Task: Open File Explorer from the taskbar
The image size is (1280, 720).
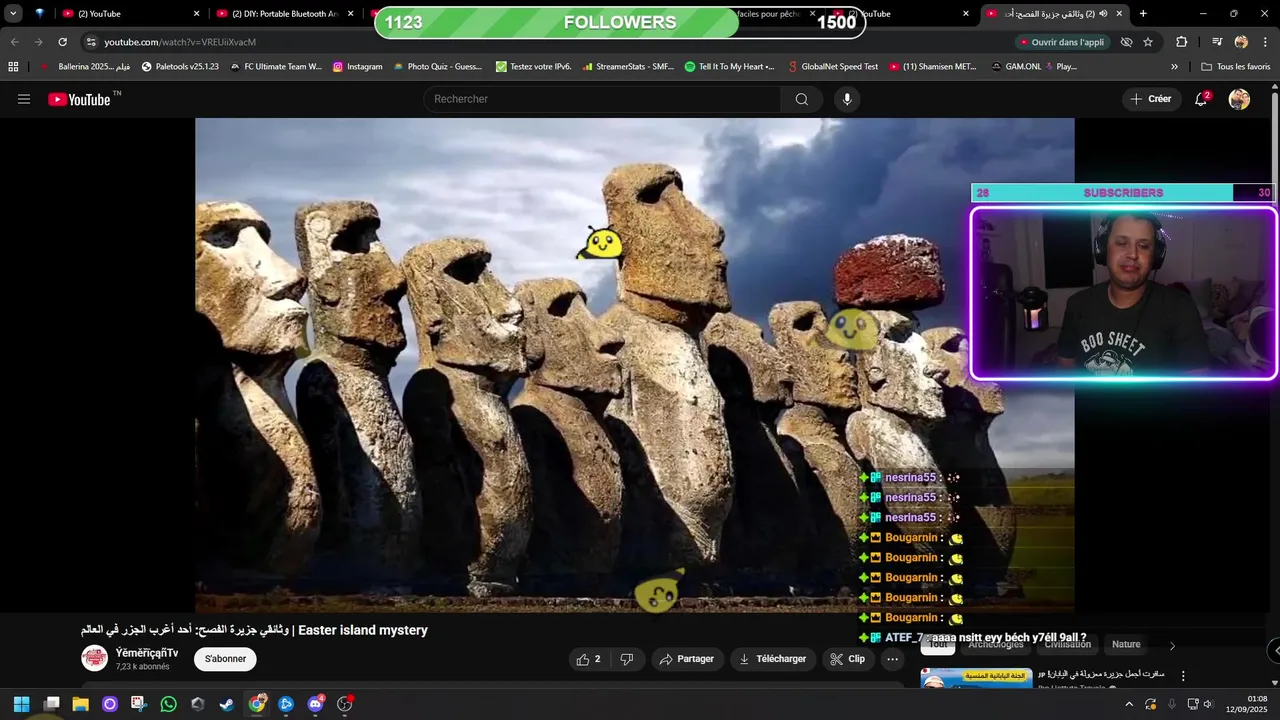Action: pyautogui.click(x=80, y=704)
